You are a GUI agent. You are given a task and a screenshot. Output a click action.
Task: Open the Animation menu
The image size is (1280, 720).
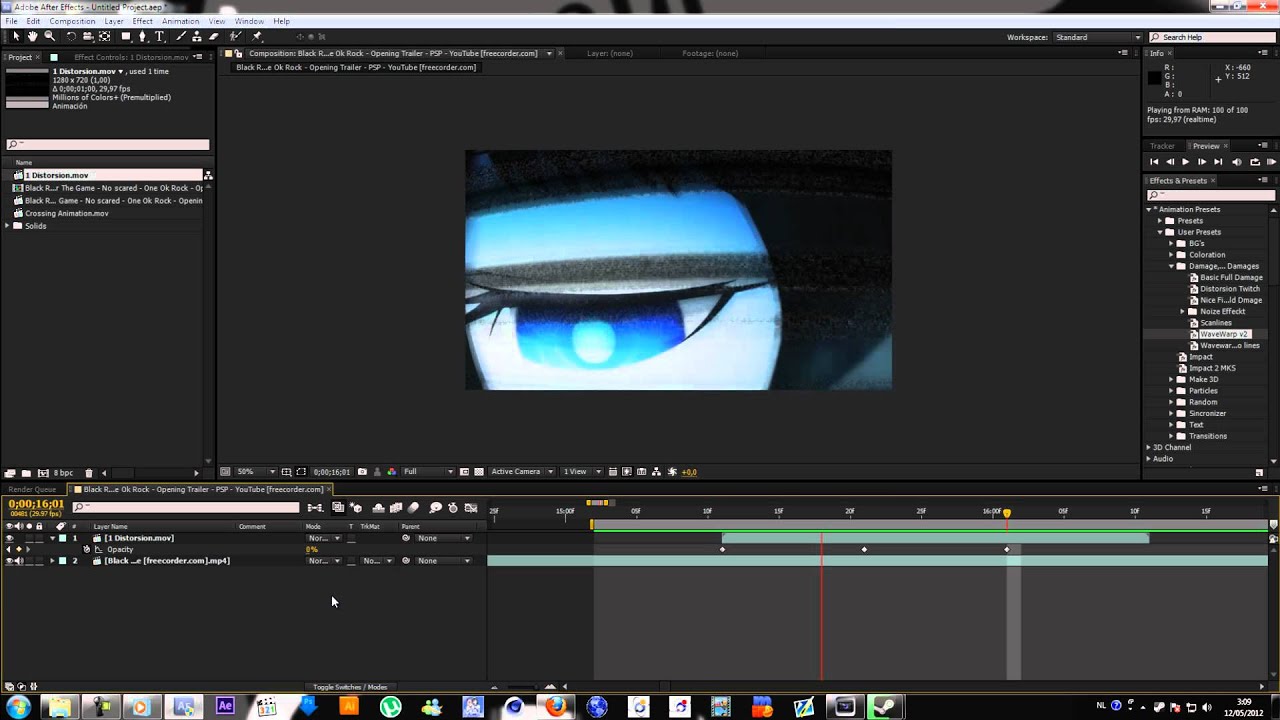click(180, 21)
